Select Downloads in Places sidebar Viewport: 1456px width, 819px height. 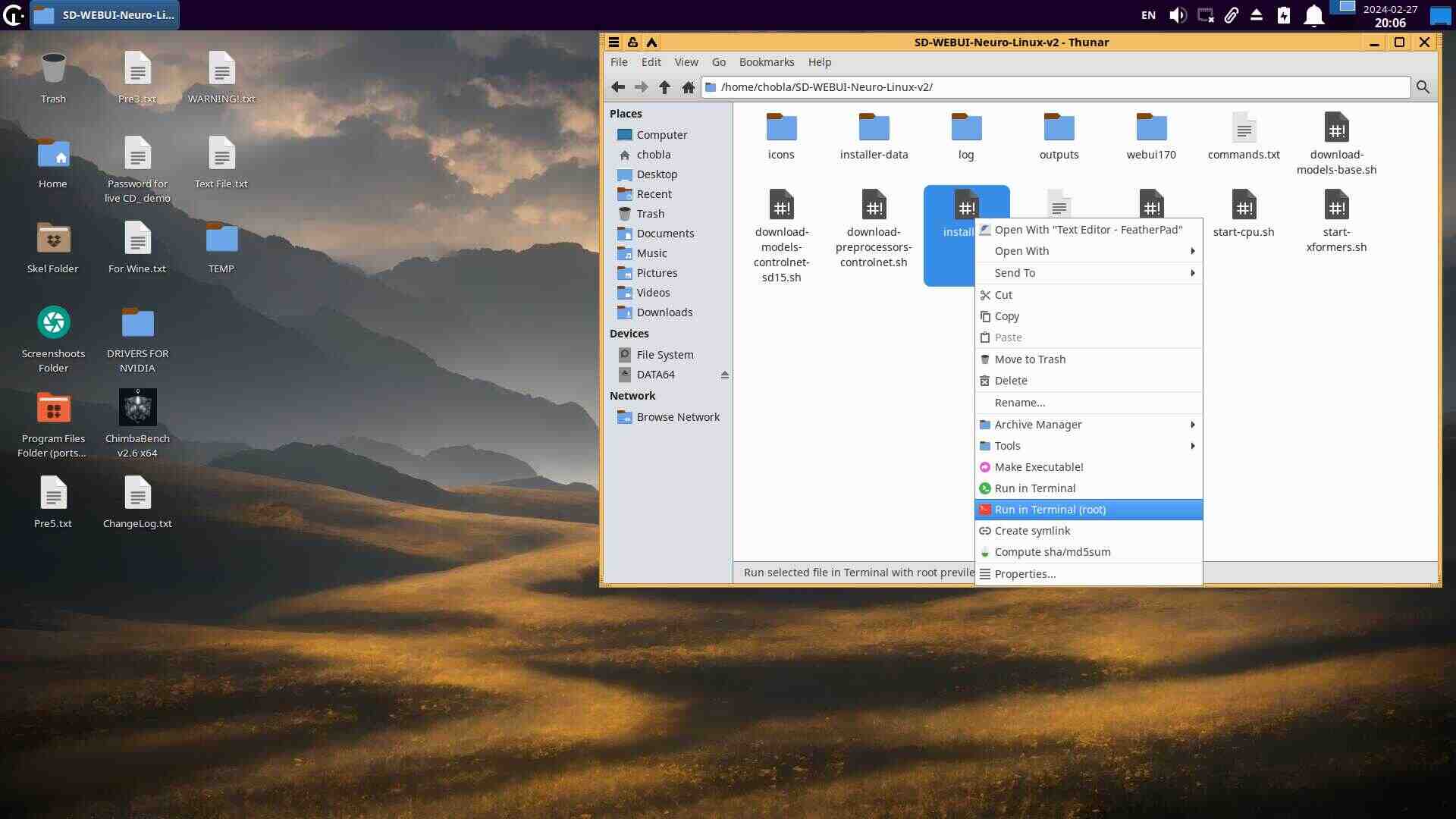[664, 312]
